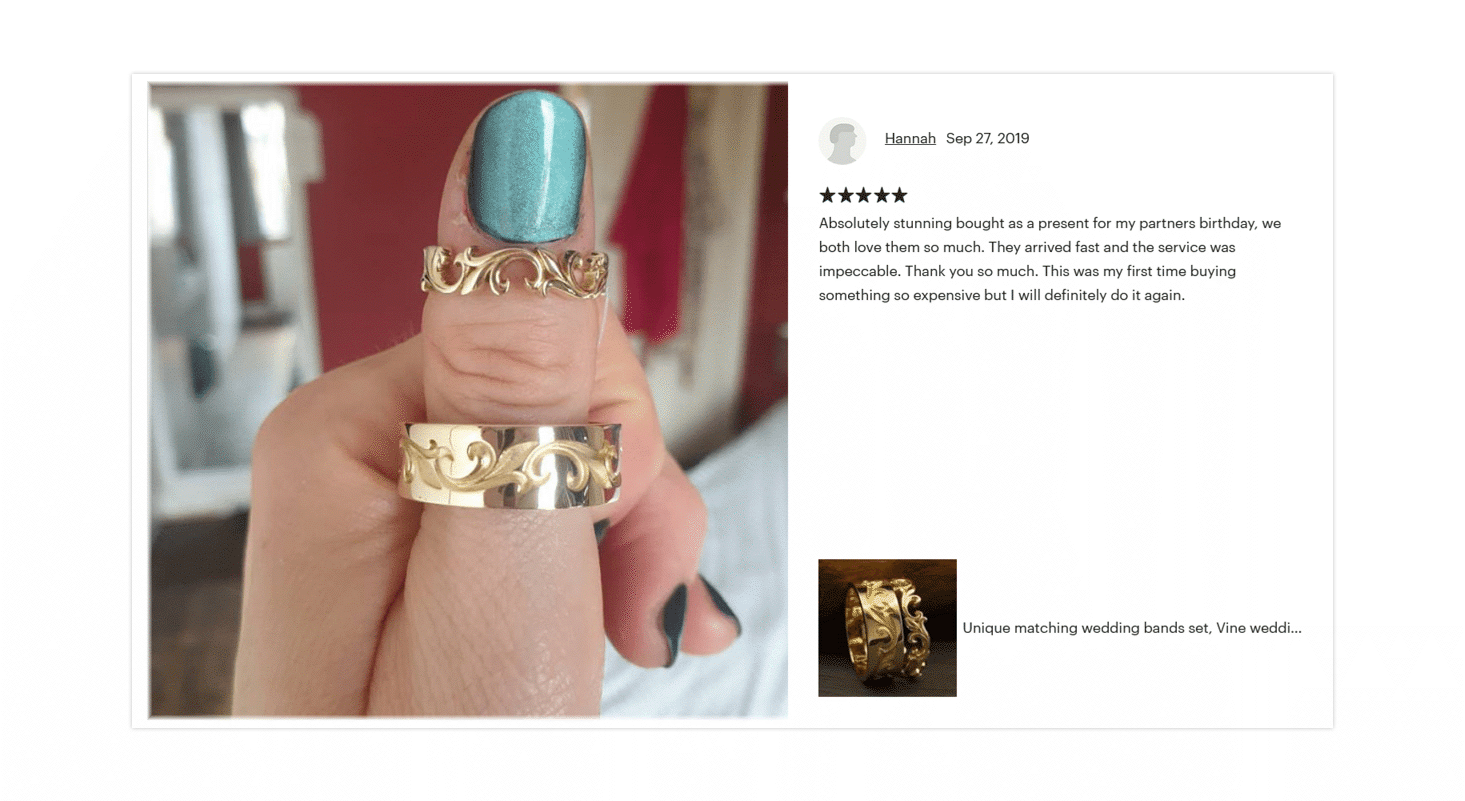Open the Hannah reviewer profile link
Screen dimensions: 1465x801
910,138
